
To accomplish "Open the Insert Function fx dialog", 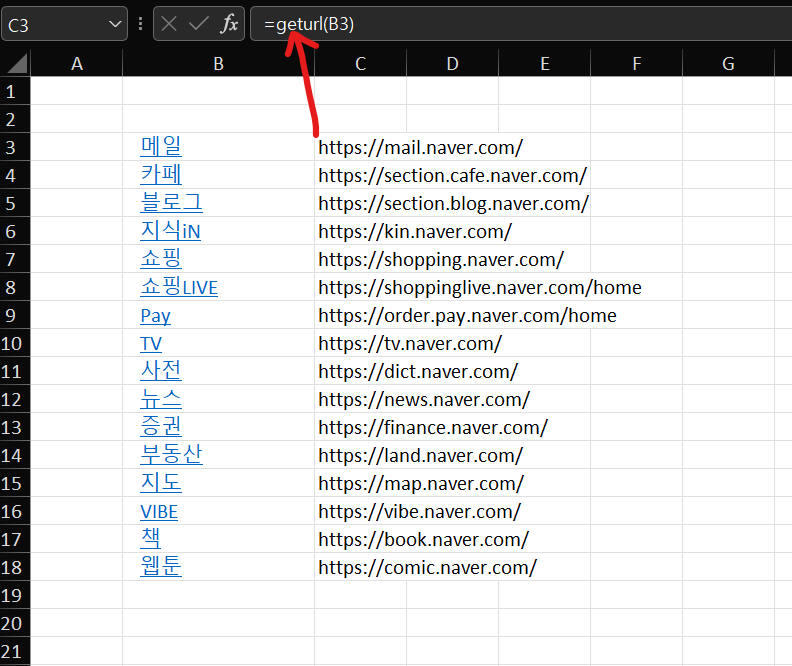I will pos(229,23).
